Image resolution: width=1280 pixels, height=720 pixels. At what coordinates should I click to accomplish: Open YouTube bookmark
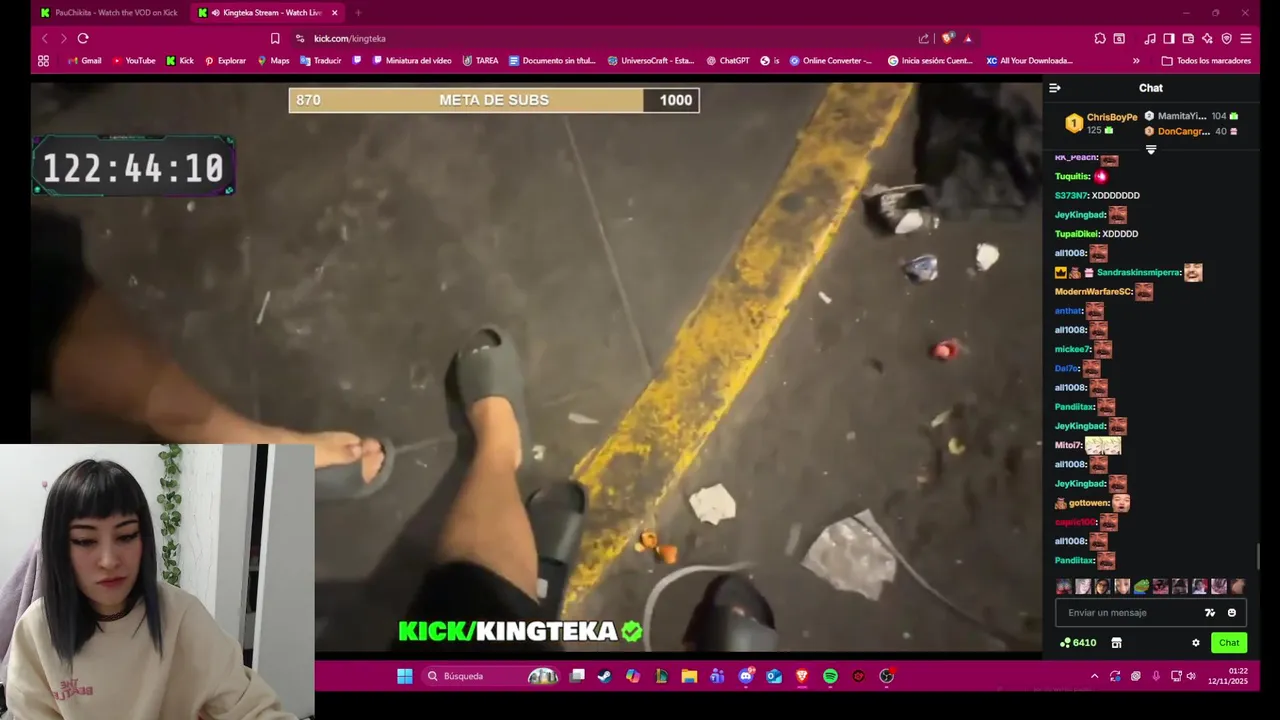[x=133, y=60]
